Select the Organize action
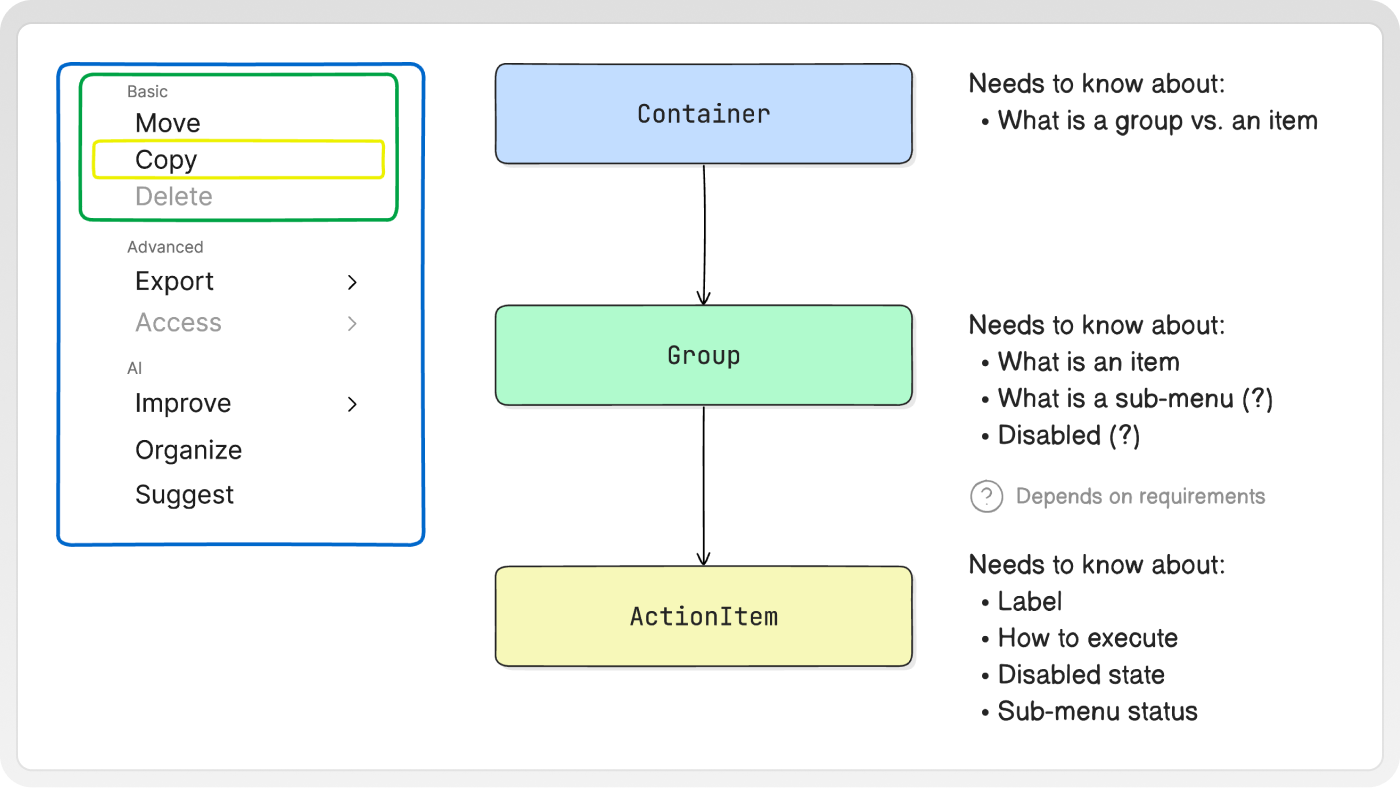The height and width of the screenshot is (788, 1400). pos(189,450)
